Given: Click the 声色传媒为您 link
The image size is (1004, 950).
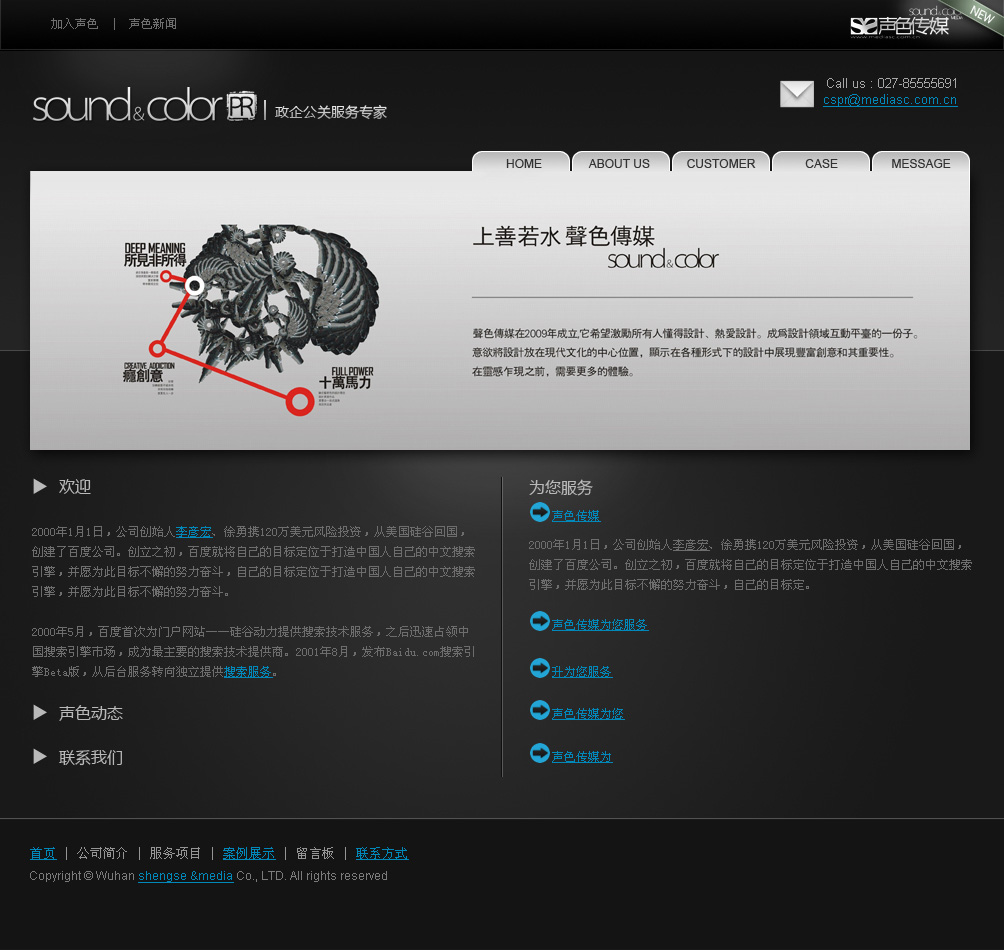Looking at the screenshot, I should [x=588, y=713].
